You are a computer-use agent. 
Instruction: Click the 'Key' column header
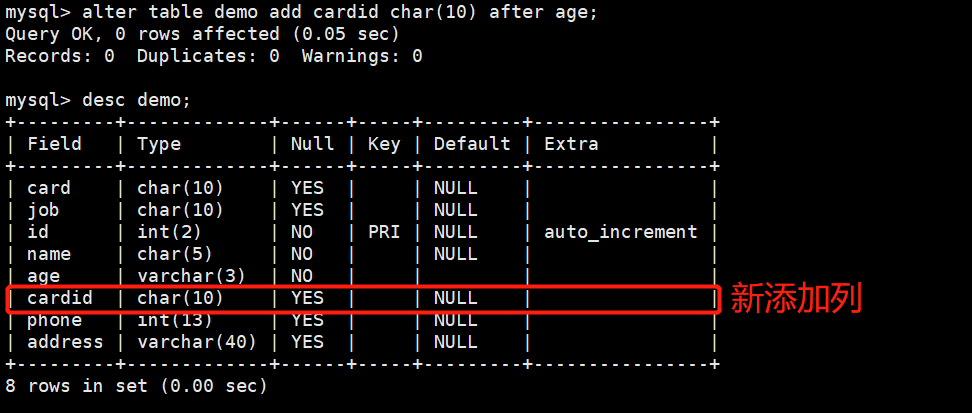click(384, 144)
